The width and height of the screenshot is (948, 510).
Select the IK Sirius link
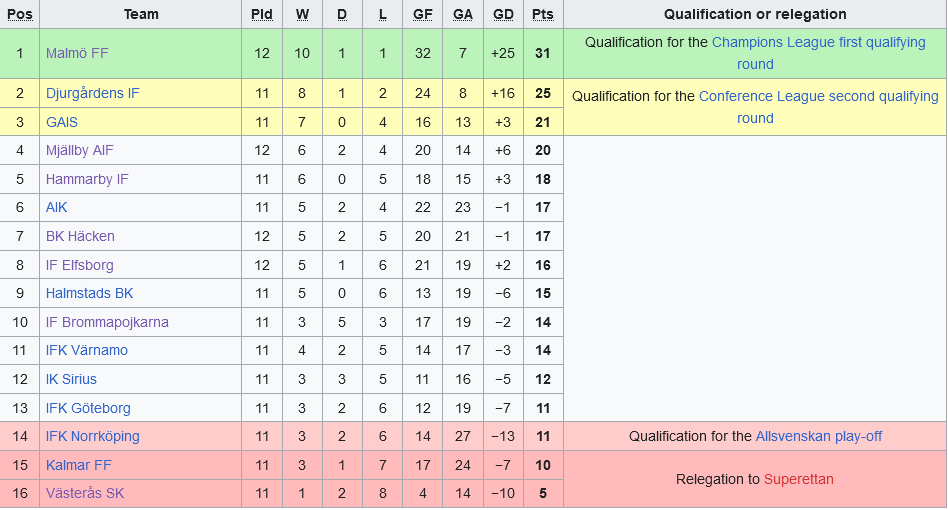[71, 379]
